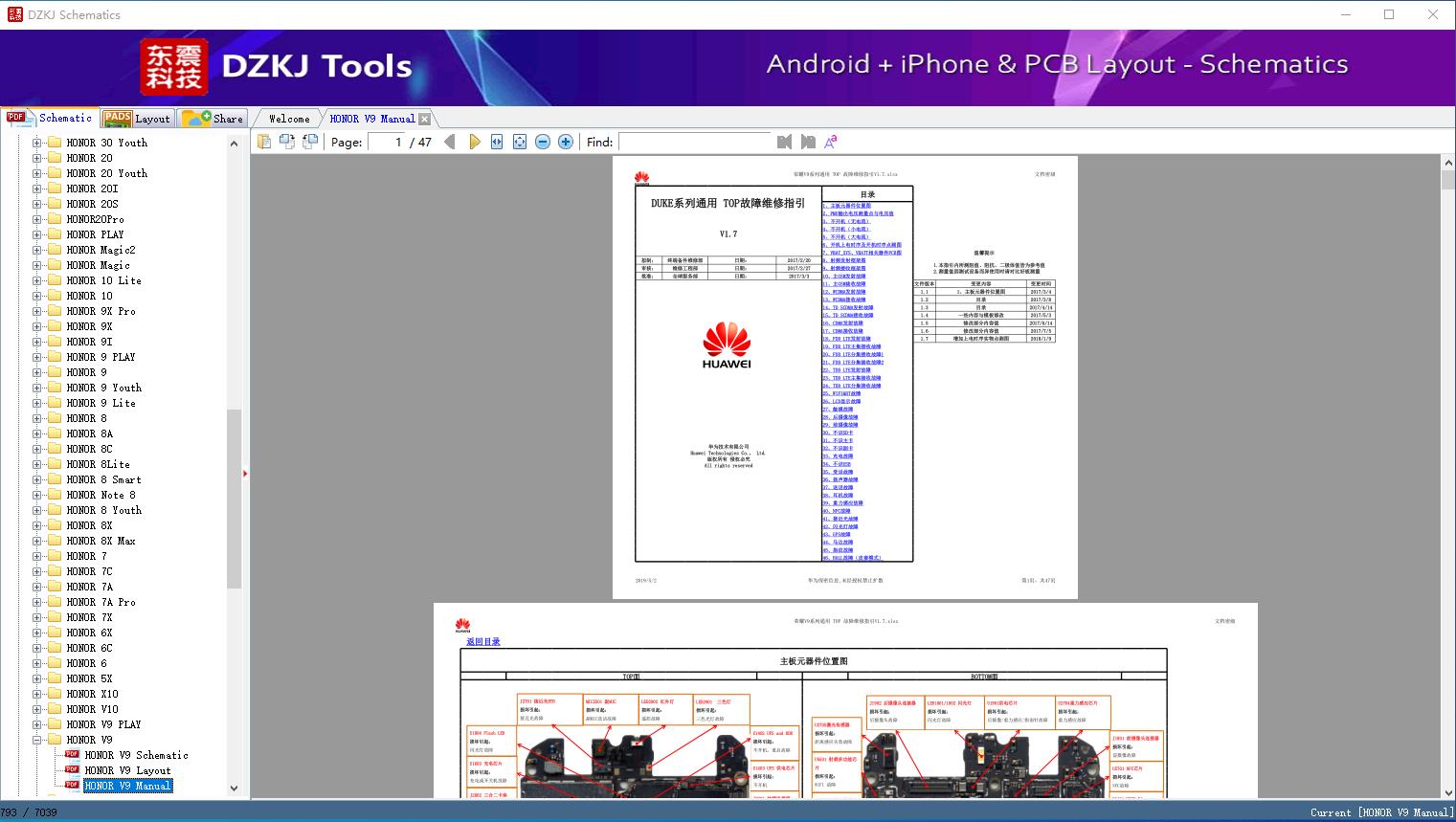Fit the whole page in view

click(x=520, y=142)
